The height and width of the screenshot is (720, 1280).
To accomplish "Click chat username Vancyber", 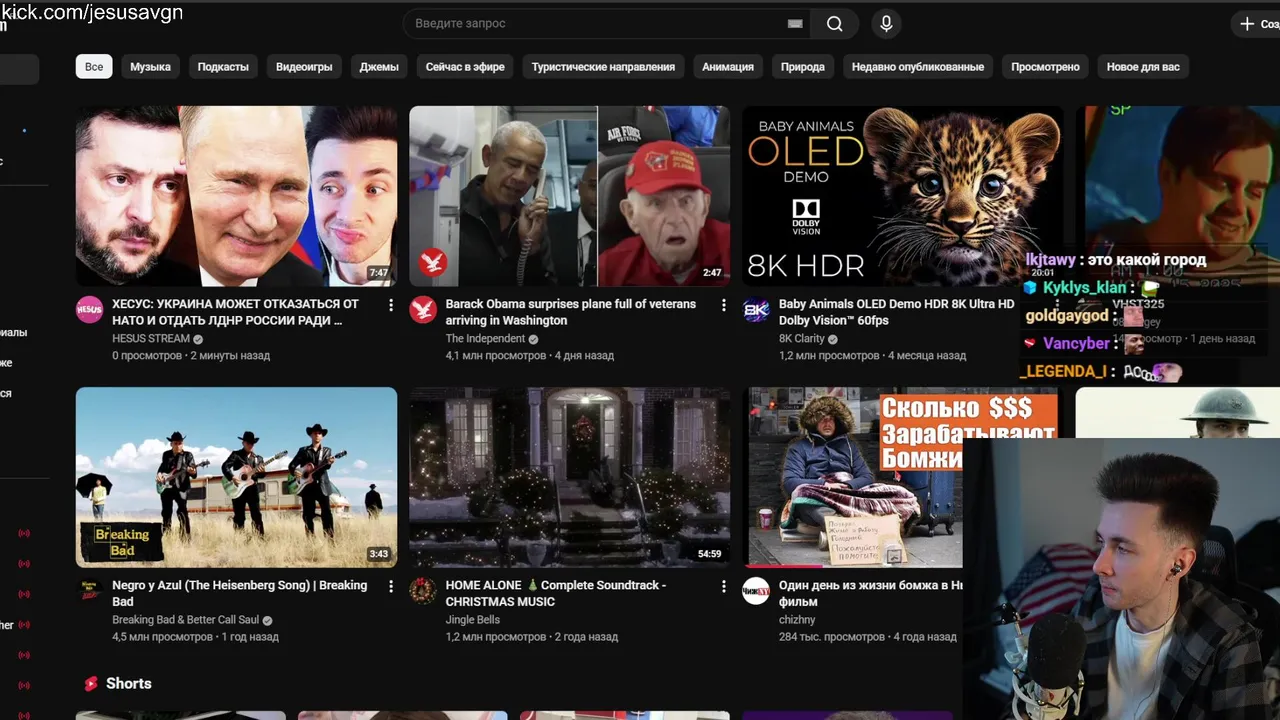I will click(1076, 343).
